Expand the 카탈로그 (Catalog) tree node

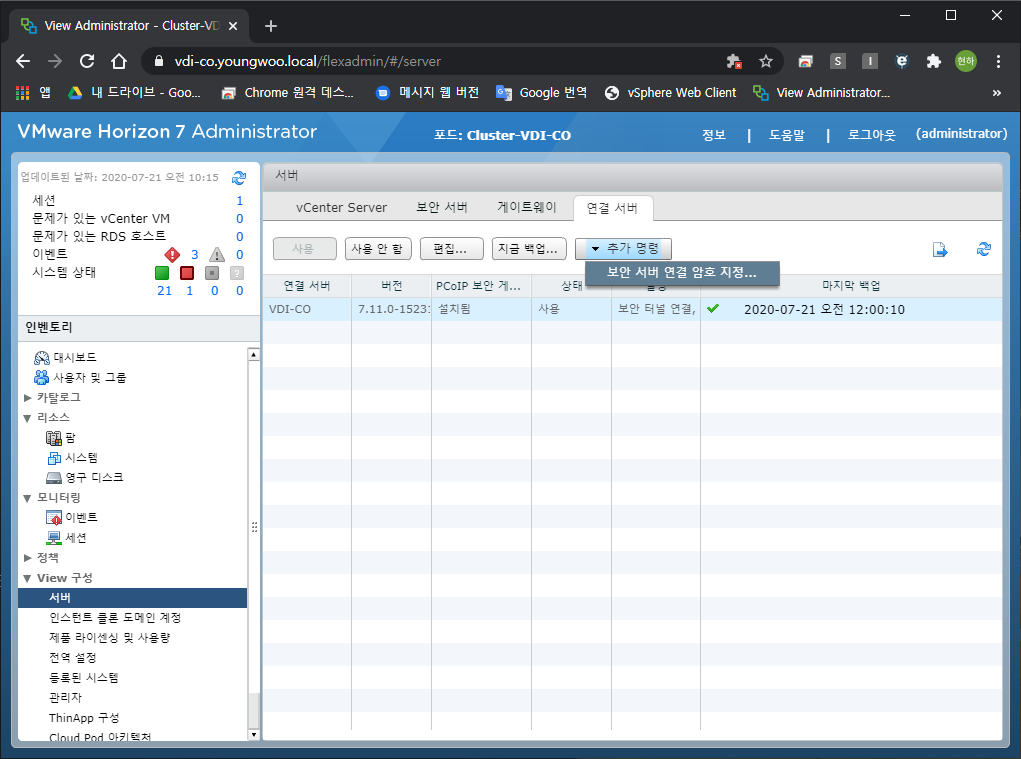click(27, 397)
